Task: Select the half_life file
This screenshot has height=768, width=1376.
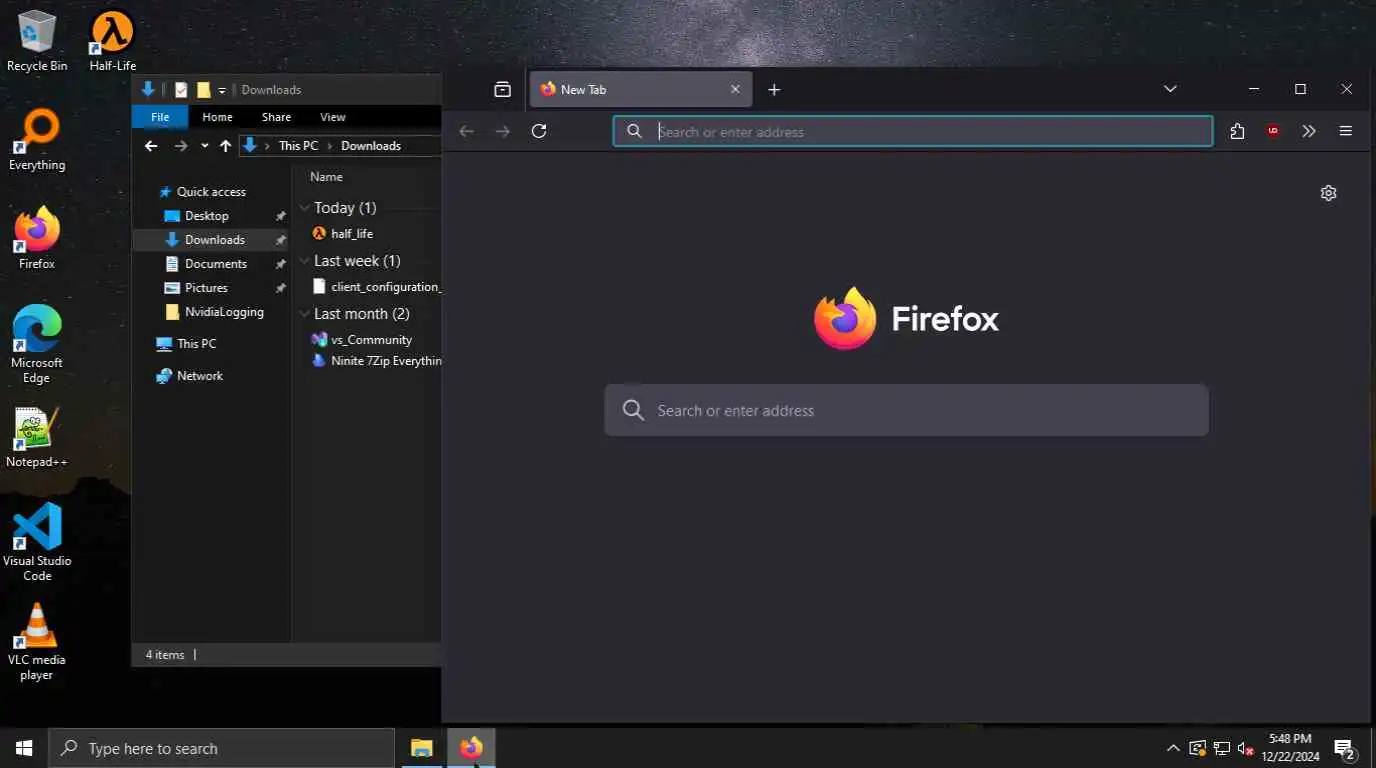Action: tap(343, 234)
